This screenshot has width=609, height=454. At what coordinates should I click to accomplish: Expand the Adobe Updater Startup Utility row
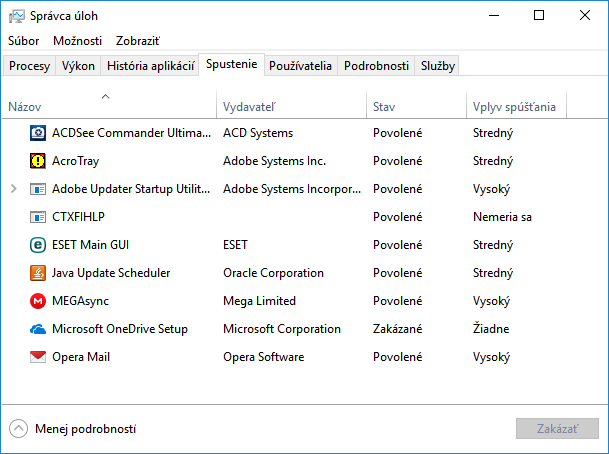13,188
